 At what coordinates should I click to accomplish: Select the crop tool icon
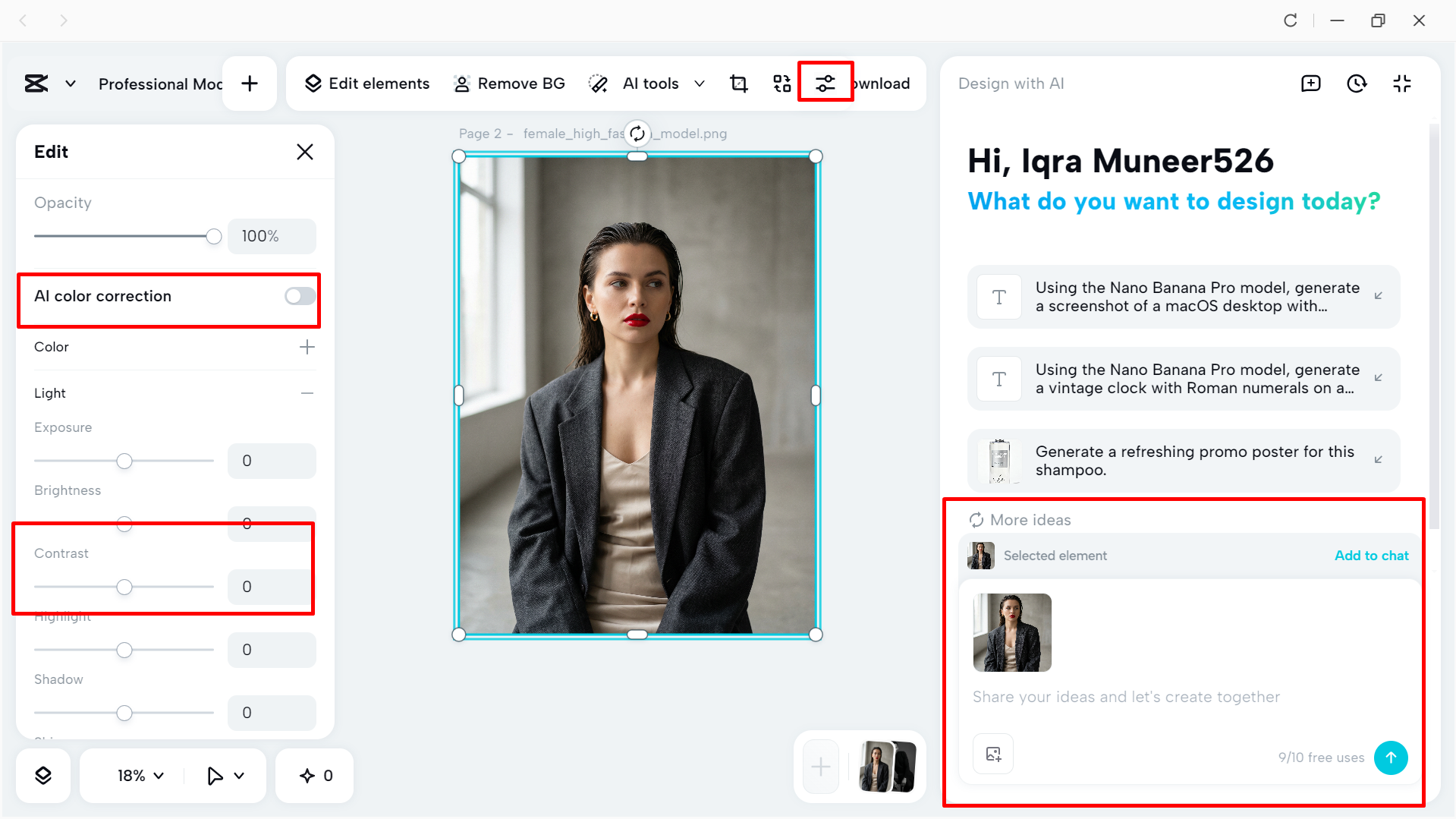point(738,83)
